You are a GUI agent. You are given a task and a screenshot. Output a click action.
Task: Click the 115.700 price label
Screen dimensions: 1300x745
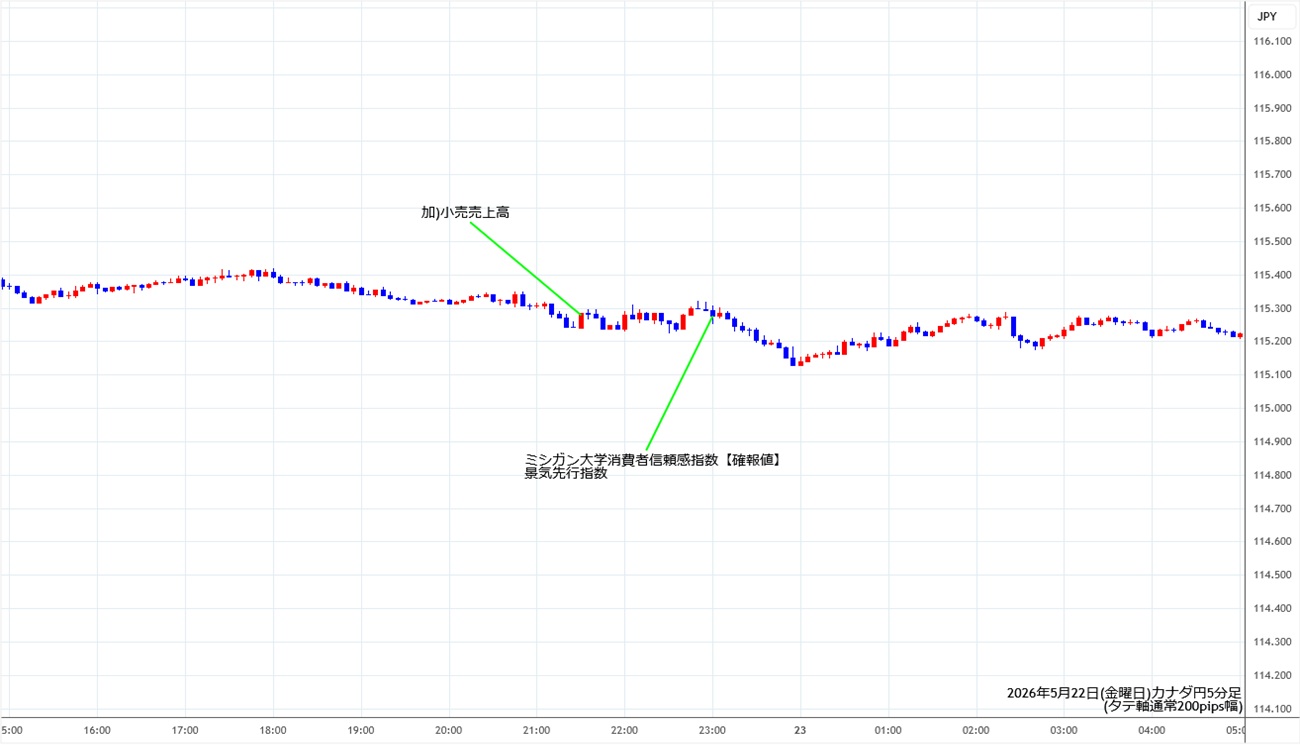1272,175
